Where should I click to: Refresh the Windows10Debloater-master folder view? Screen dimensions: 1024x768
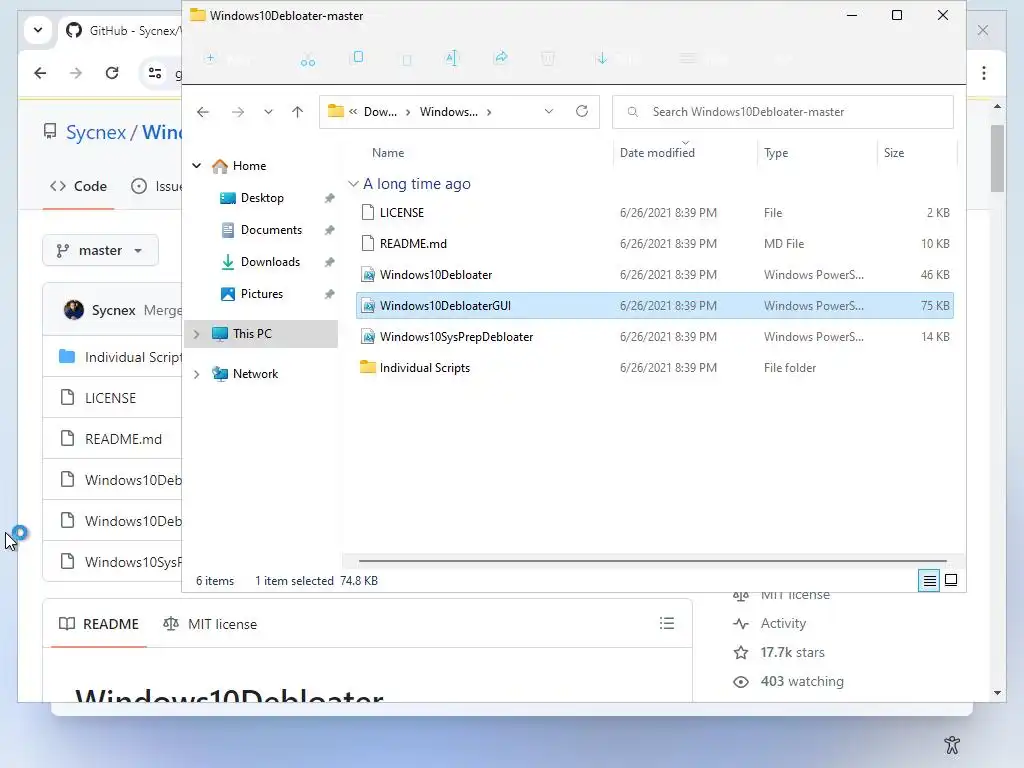582,111
